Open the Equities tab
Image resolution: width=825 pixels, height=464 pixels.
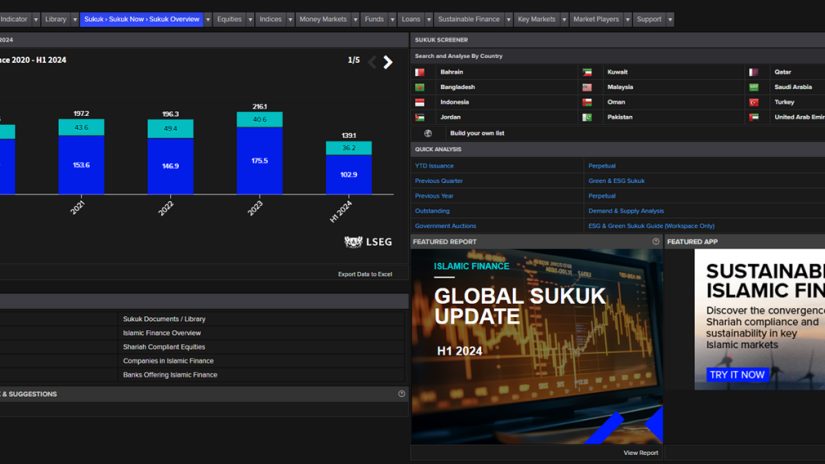click(x=229, y=19)
